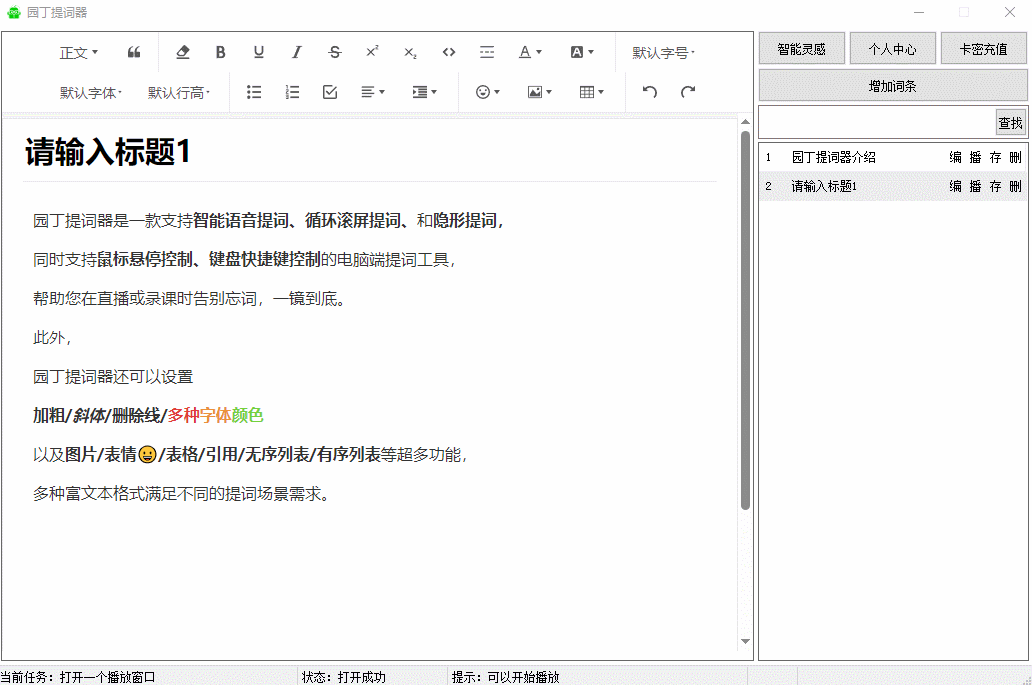Click the search text field beside 查找
Viewport: 1032px width, 685px height.
click(x=876, y=122)
